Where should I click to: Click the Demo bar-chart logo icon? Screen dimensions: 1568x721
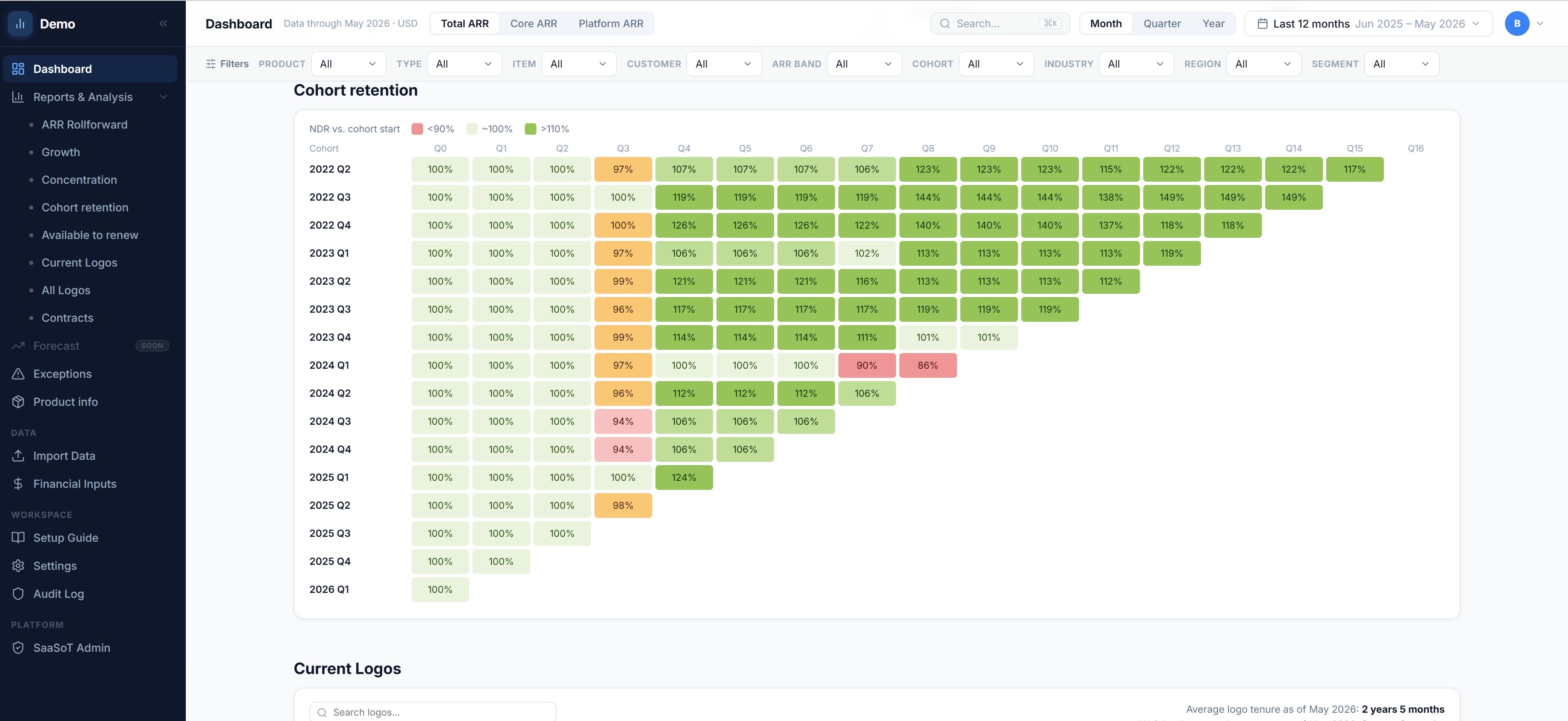(20, 24)
